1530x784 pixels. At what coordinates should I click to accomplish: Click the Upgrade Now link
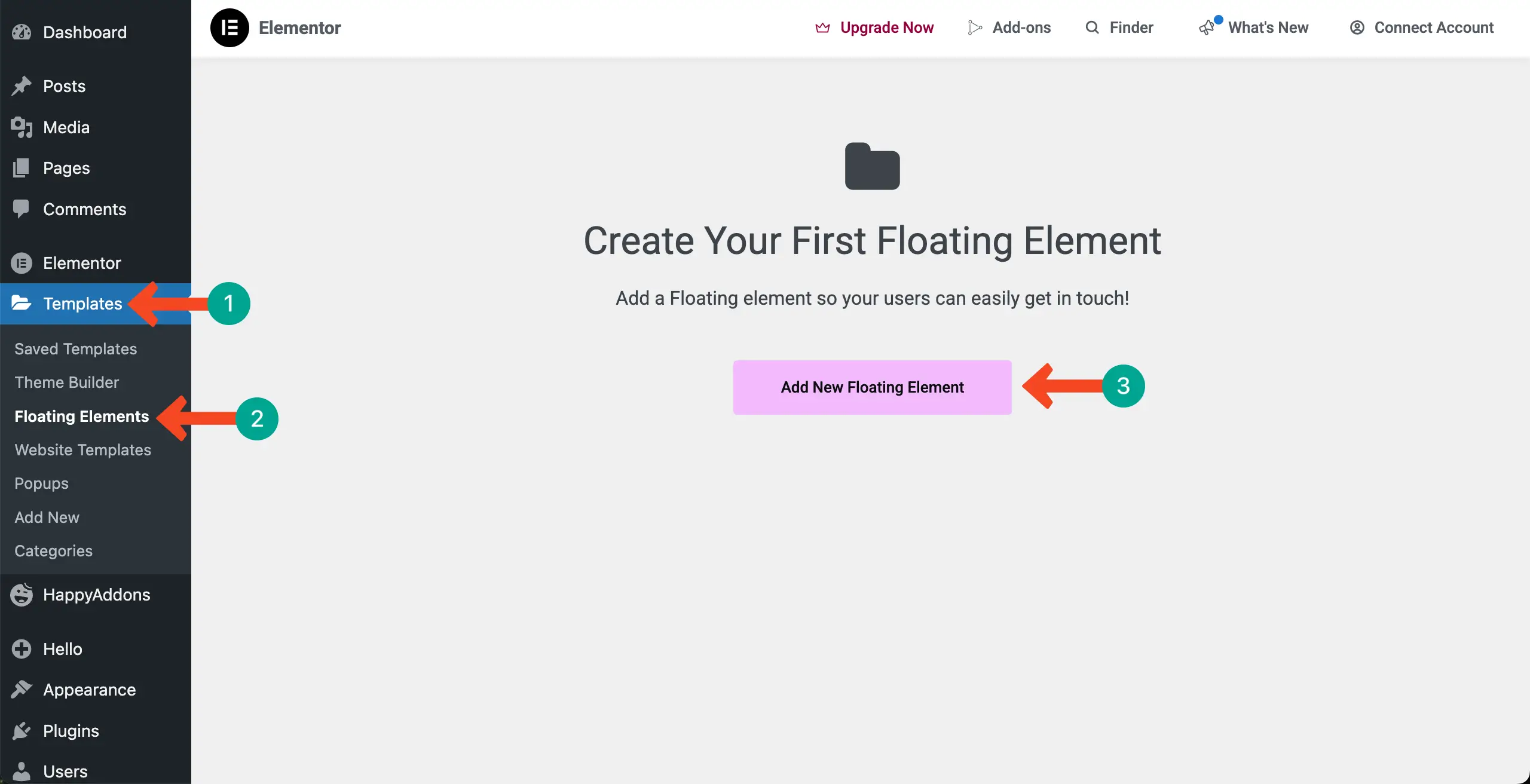pyautogui.click(x=886, y=27)
